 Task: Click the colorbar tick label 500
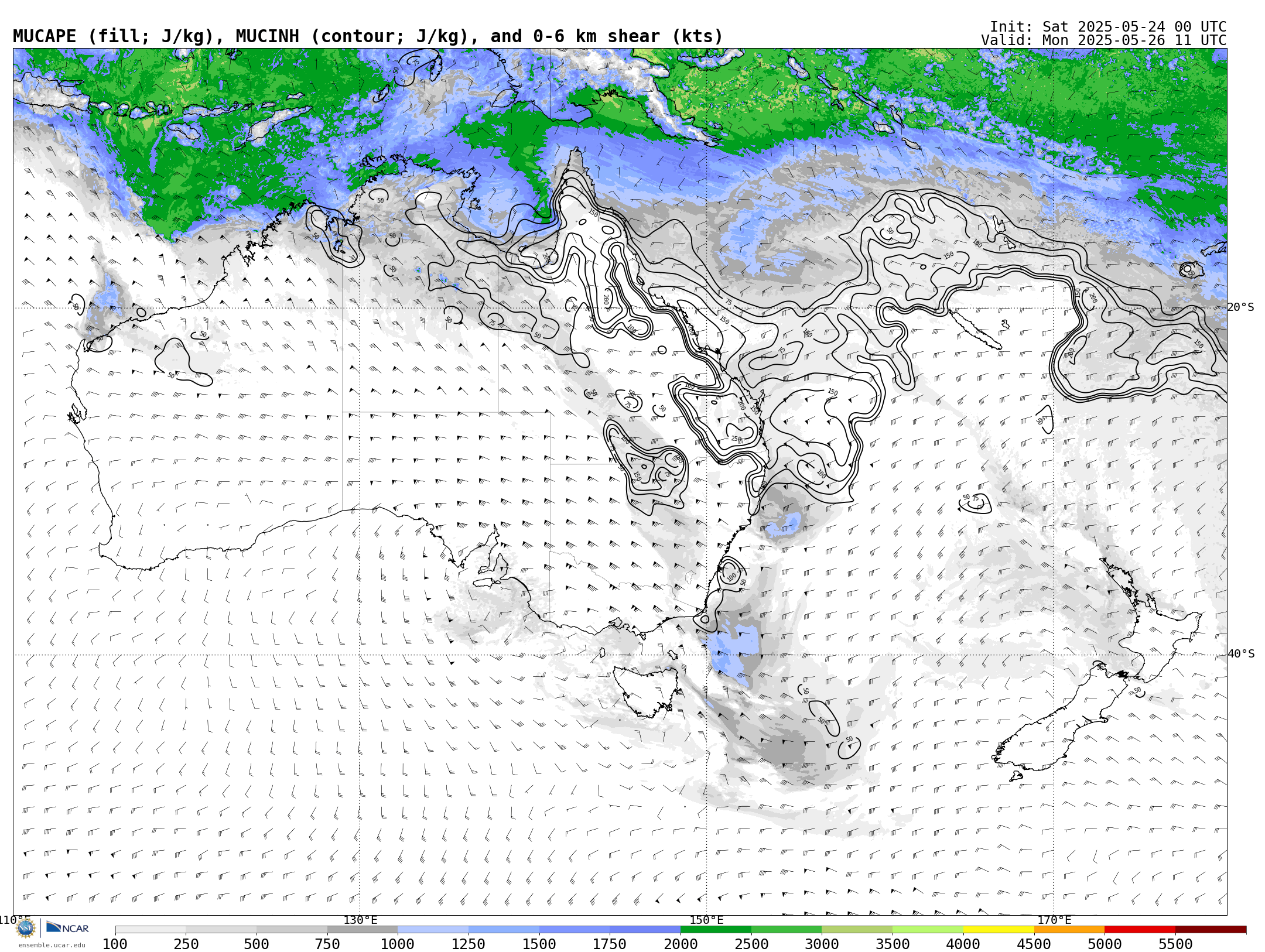click(257, 944)
